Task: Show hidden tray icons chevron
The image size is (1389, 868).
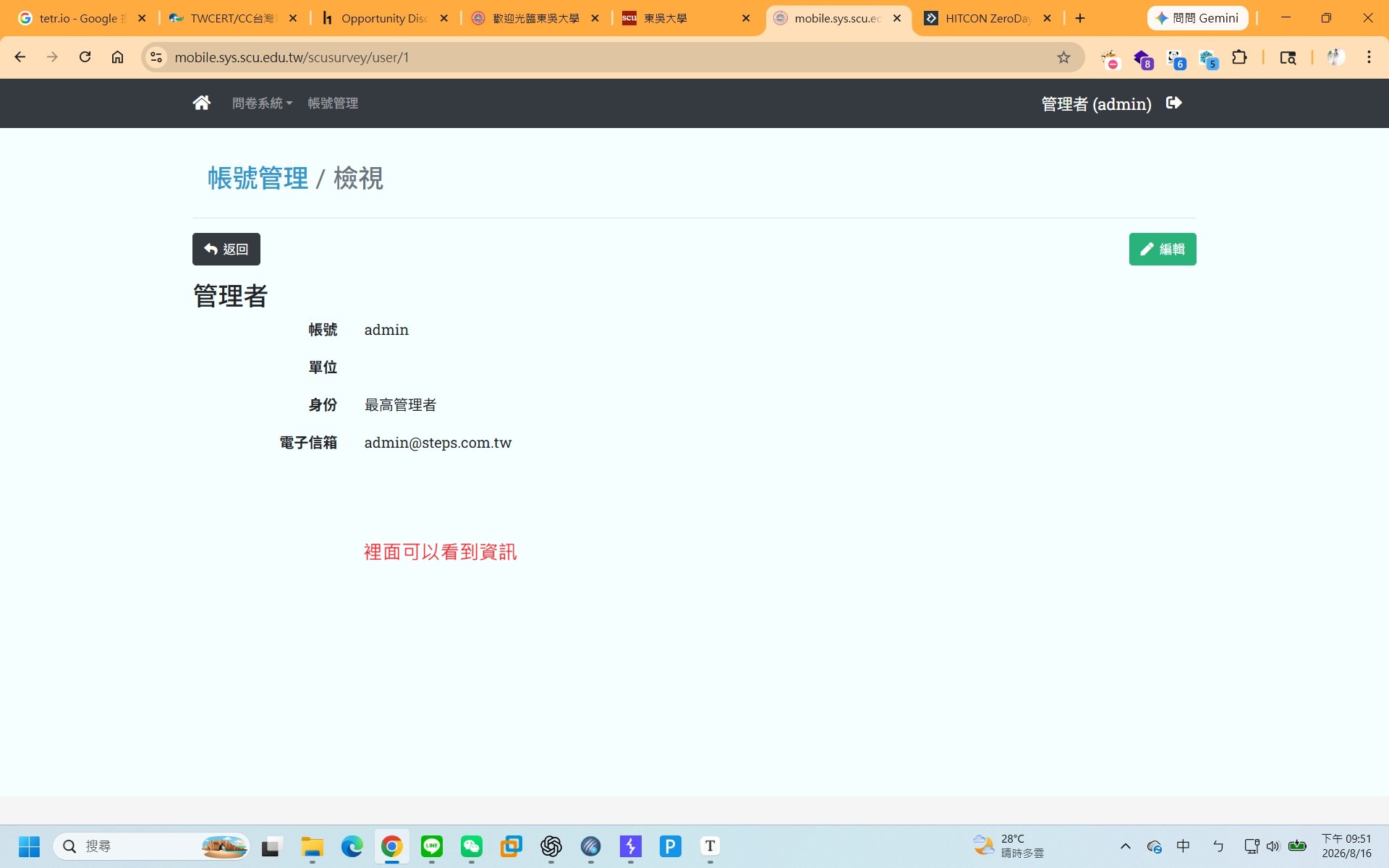Action: coord(1125,846)
